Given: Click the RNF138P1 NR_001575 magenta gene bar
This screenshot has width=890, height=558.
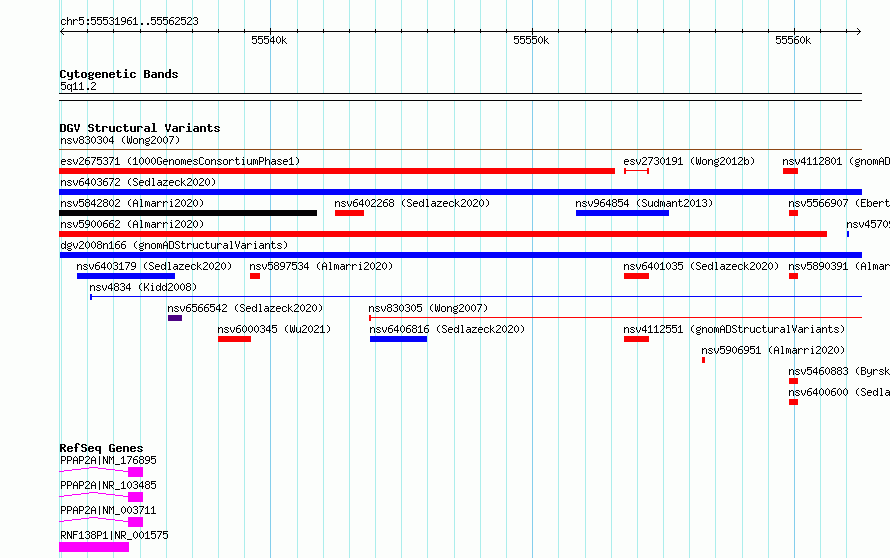Looking at the screenshot, I should 94,547.
